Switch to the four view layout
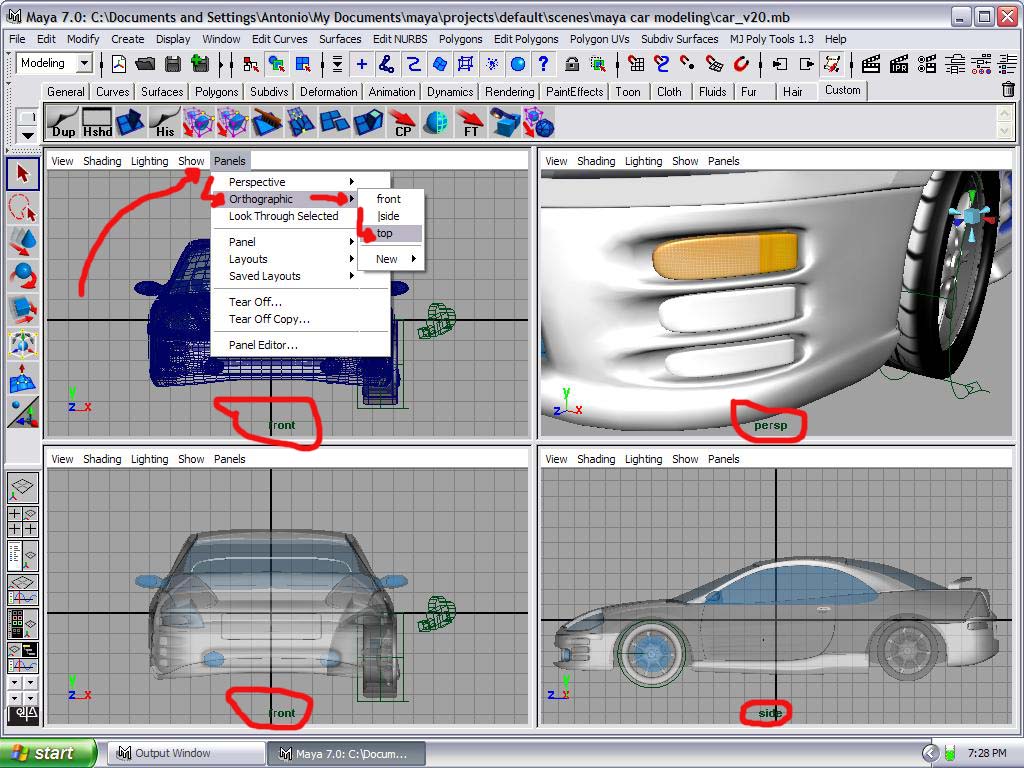This screenshot has width=1024, height=768. [23, 521]
